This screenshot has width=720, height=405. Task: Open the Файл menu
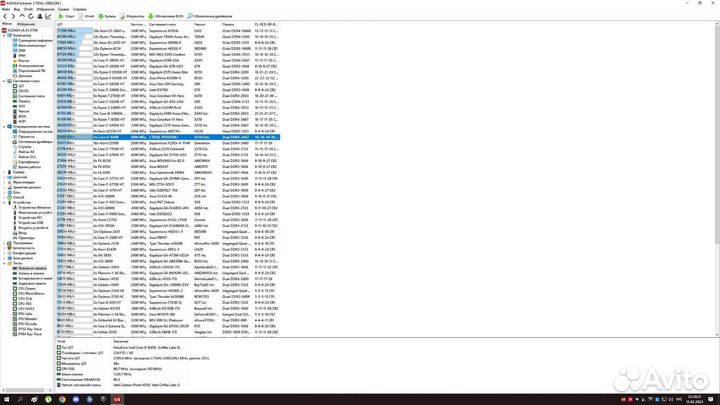[x=6, y=10]
